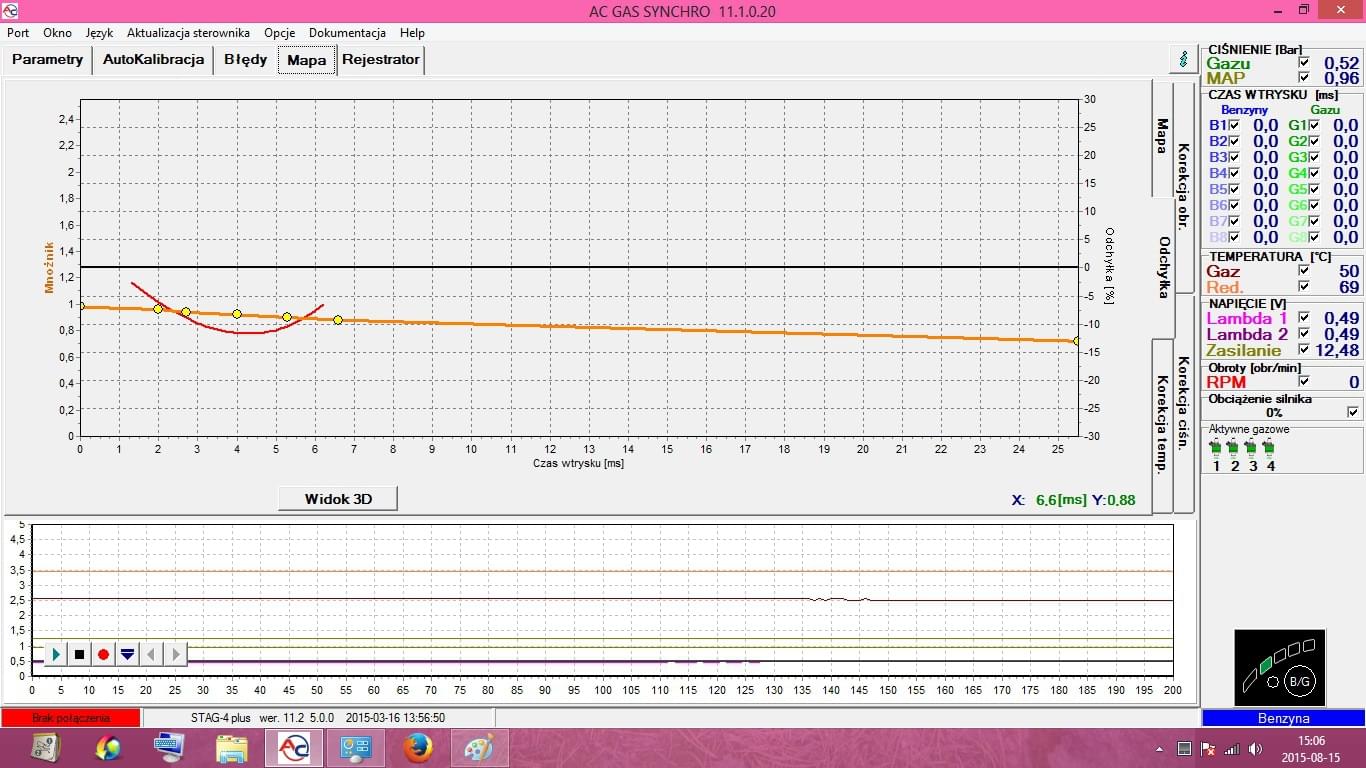The image size is (1366, 768).
Task: Start recording with the red circle button
Action: (x=103, y=654)
